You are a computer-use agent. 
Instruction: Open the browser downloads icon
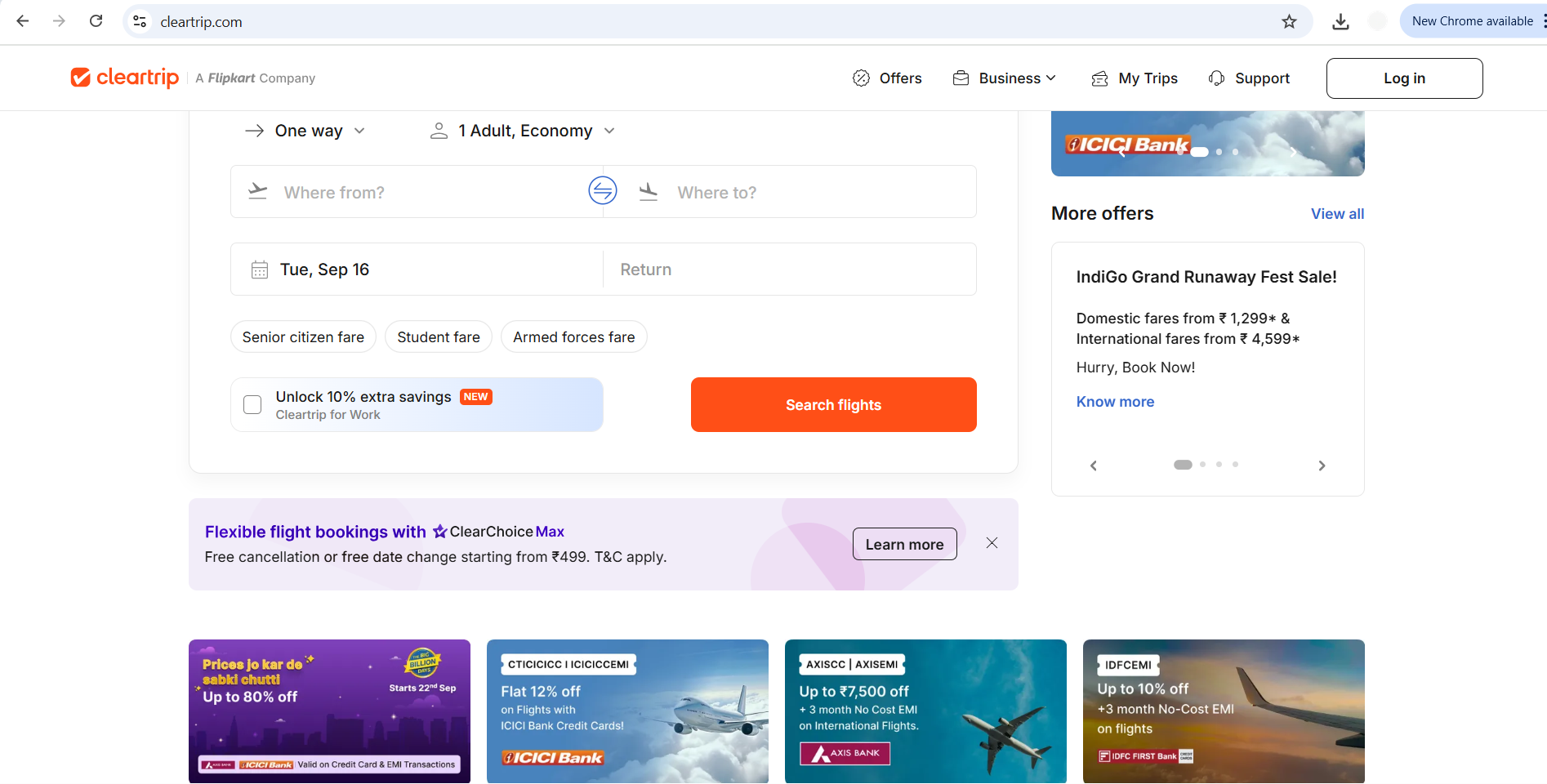coord(1340,21)
